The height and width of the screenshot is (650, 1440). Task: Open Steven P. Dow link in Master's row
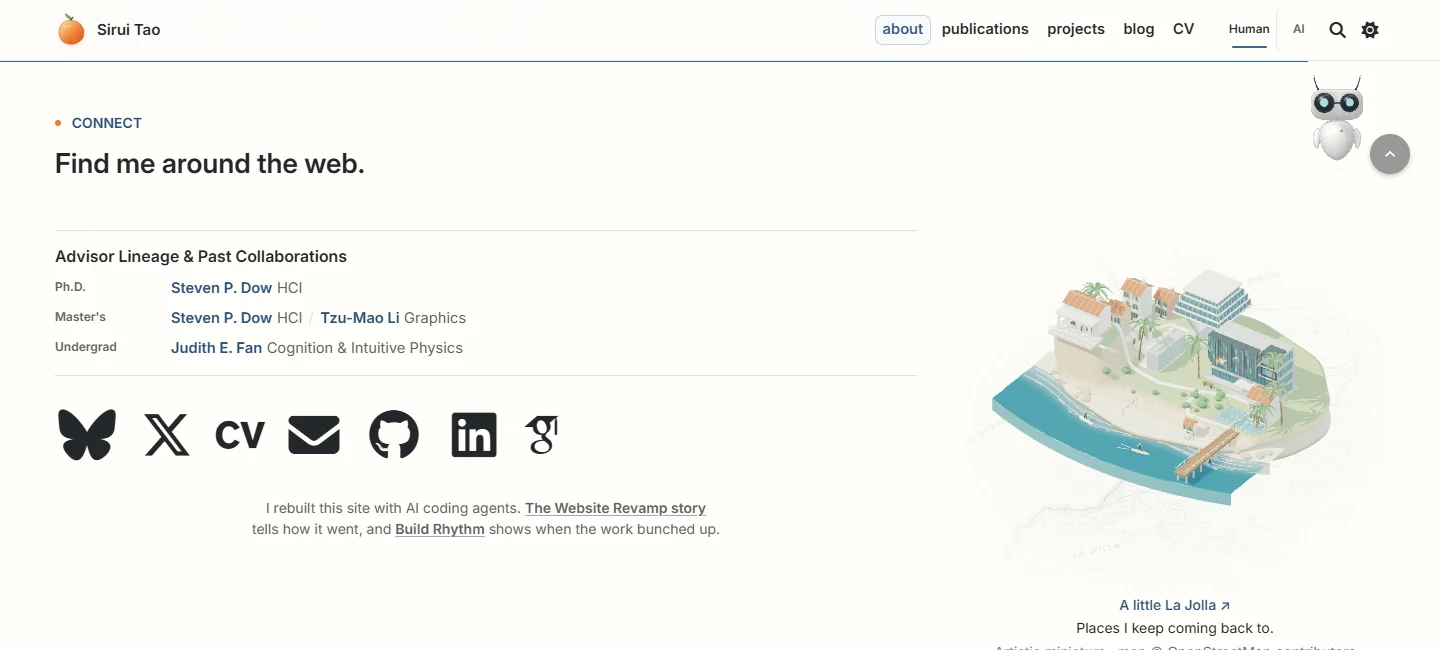[x=221, y=318]
